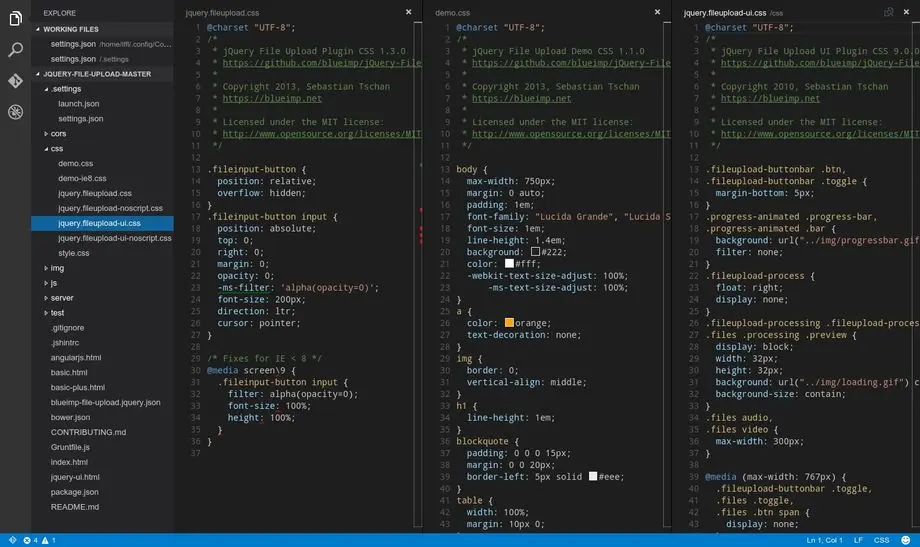Click the Ln 1, Col 1 status indicator
The width and height of the screenshot is (920, 547).
coord(824,540)
